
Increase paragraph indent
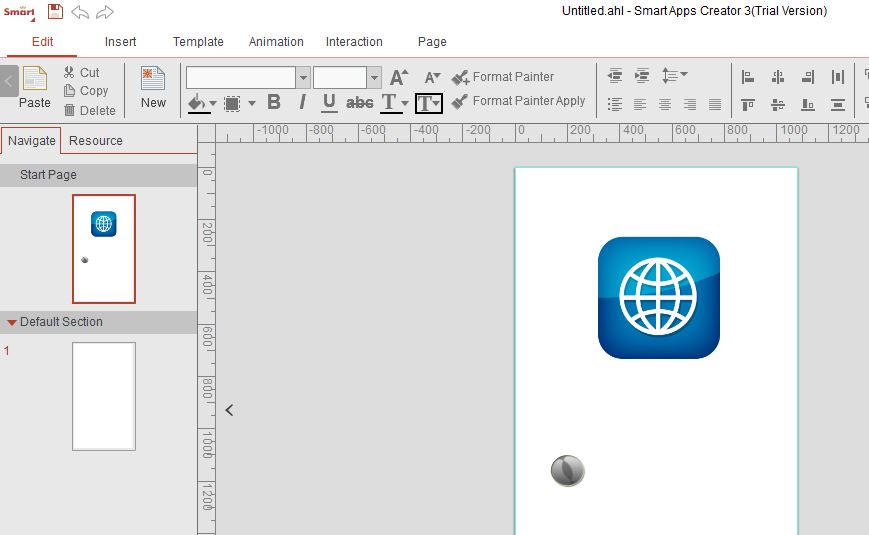pos(642,75)
